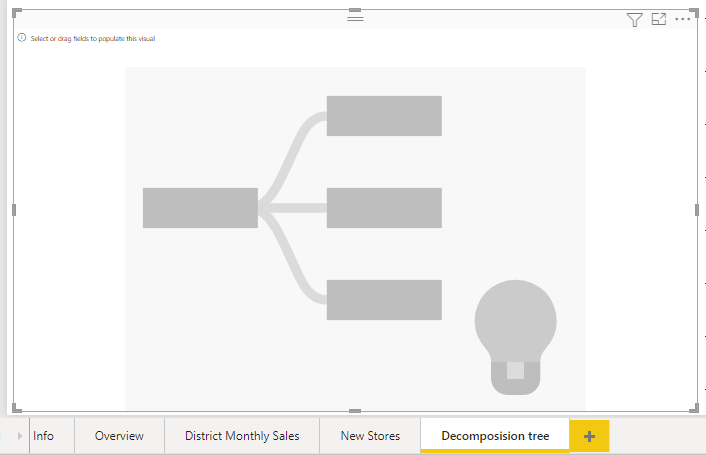
Task: Click the bottom branch node placeholder
Action: (x=384, y=300)
